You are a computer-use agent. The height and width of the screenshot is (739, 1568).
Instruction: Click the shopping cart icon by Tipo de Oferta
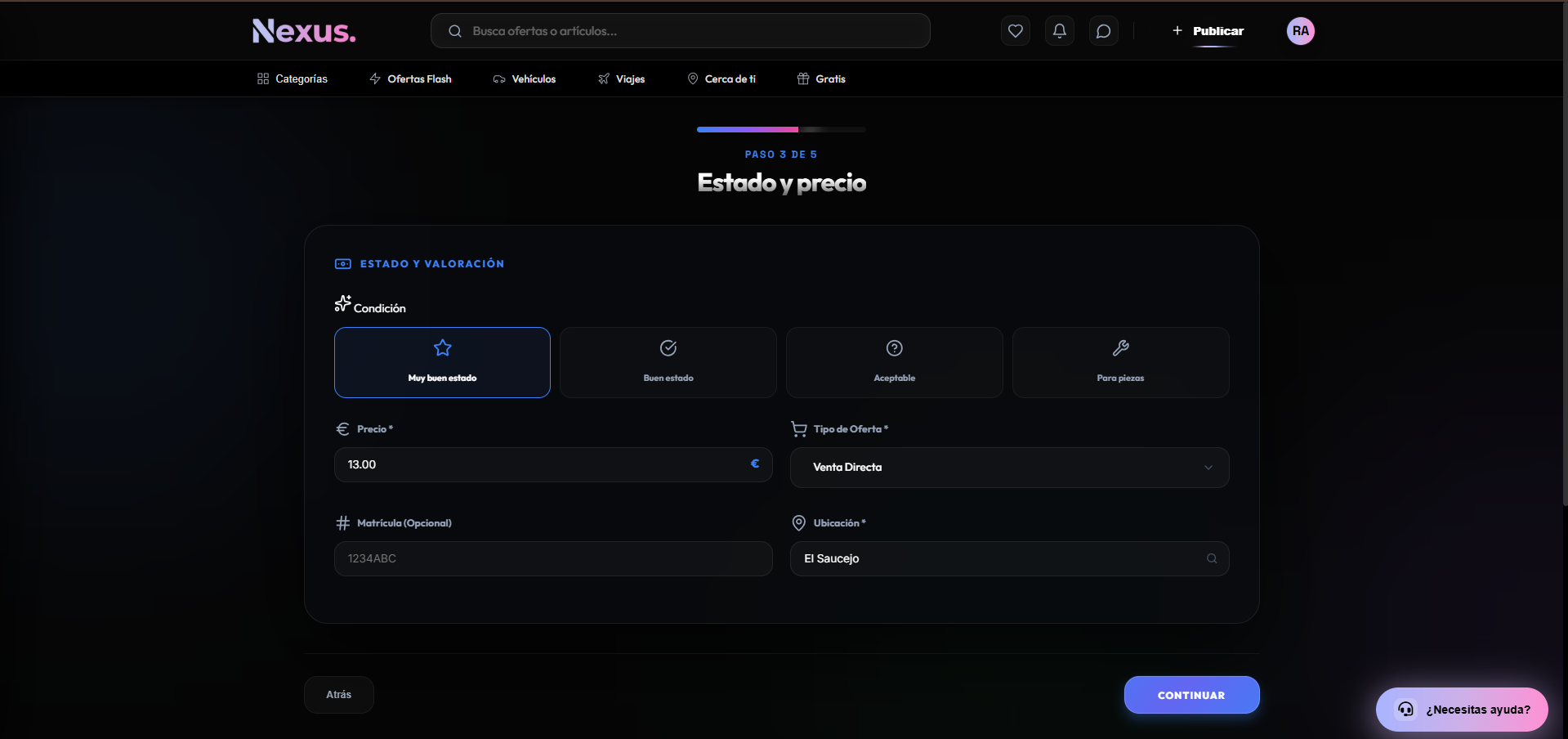pos(799,428)
